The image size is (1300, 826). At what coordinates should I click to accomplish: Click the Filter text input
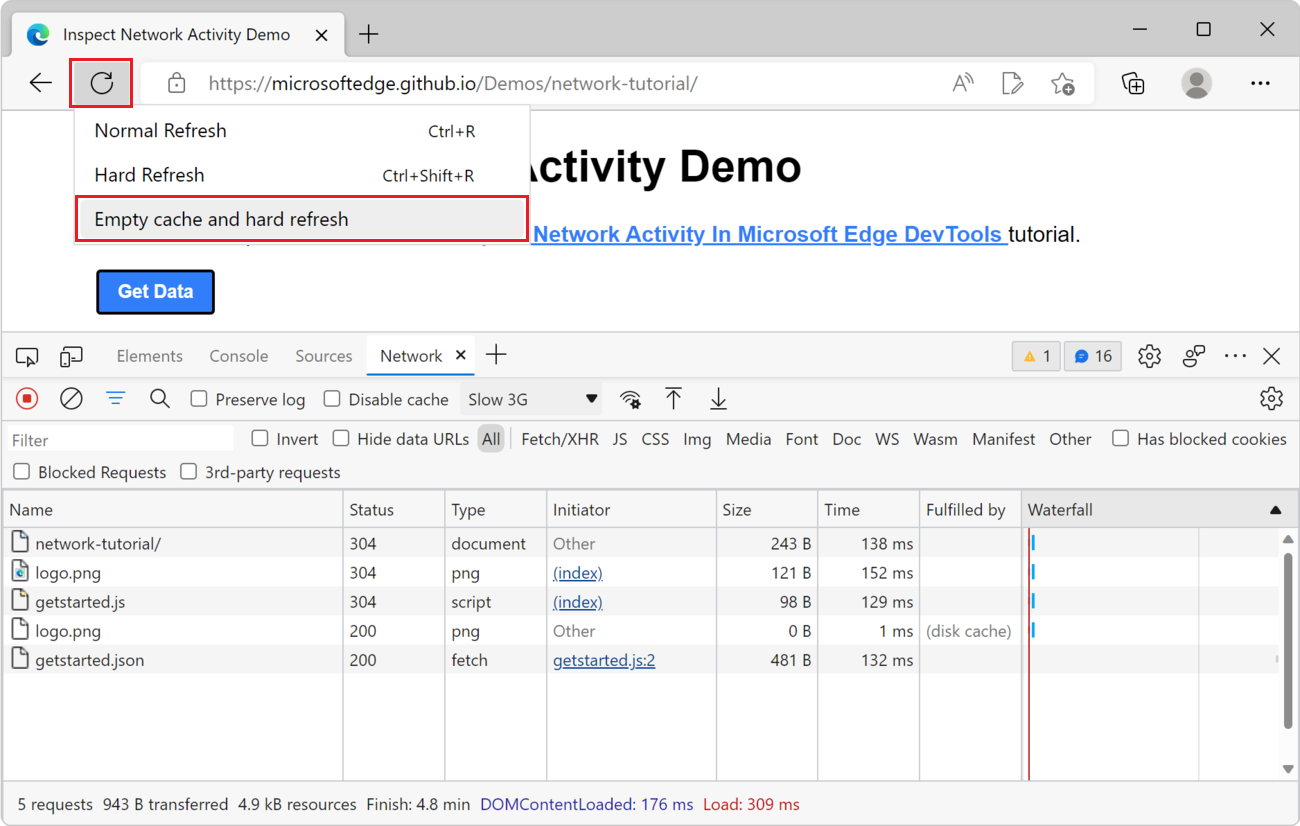click(120, 440)
